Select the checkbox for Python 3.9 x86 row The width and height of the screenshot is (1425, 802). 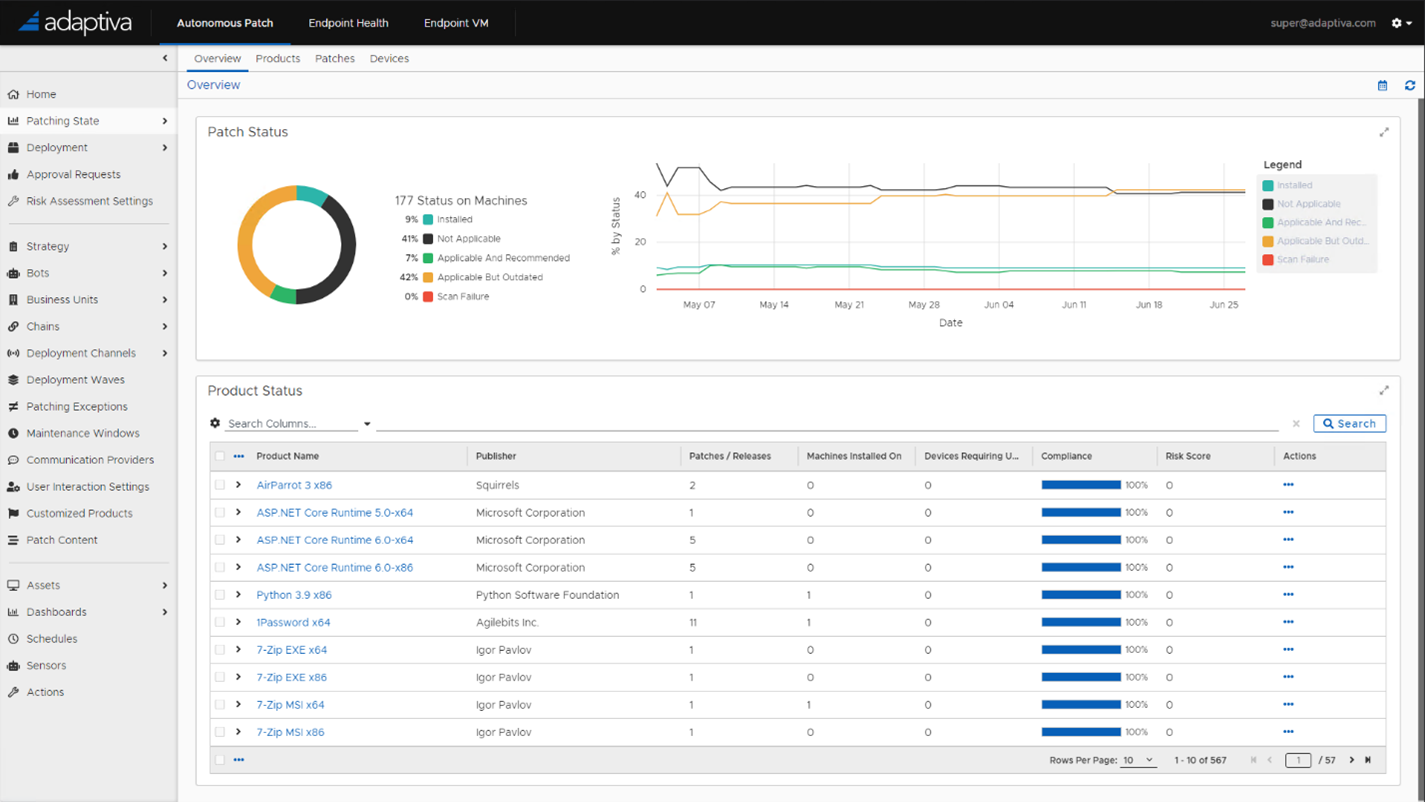pyautogui.click(x=221, y=594)
